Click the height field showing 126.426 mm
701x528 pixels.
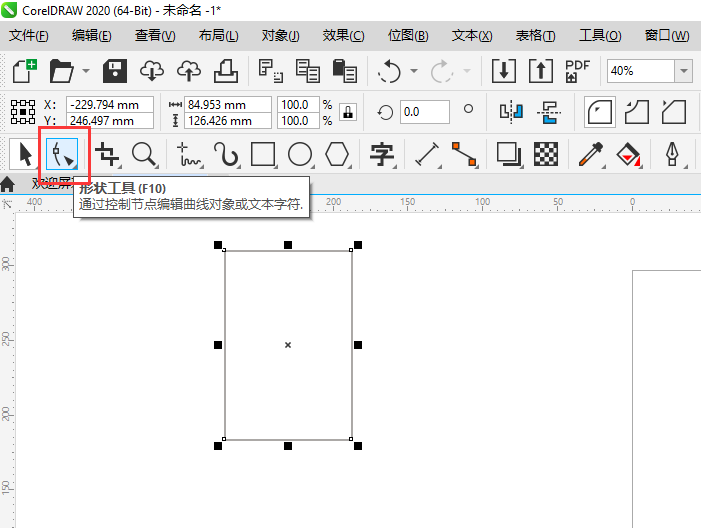[228, 121]
